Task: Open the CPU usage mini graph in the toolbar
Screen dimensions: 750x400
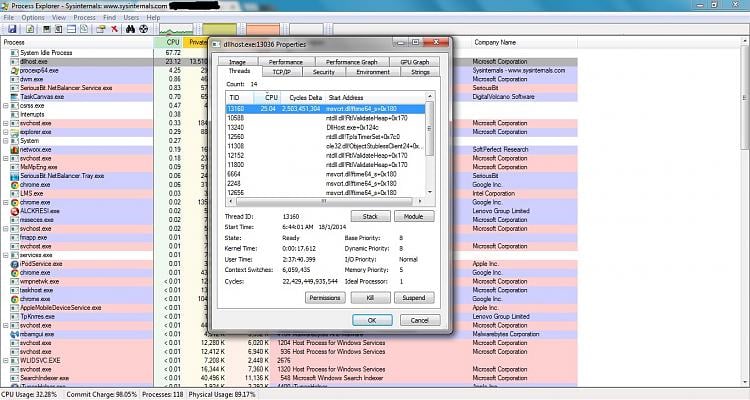Action: click(x=176, y=29)
